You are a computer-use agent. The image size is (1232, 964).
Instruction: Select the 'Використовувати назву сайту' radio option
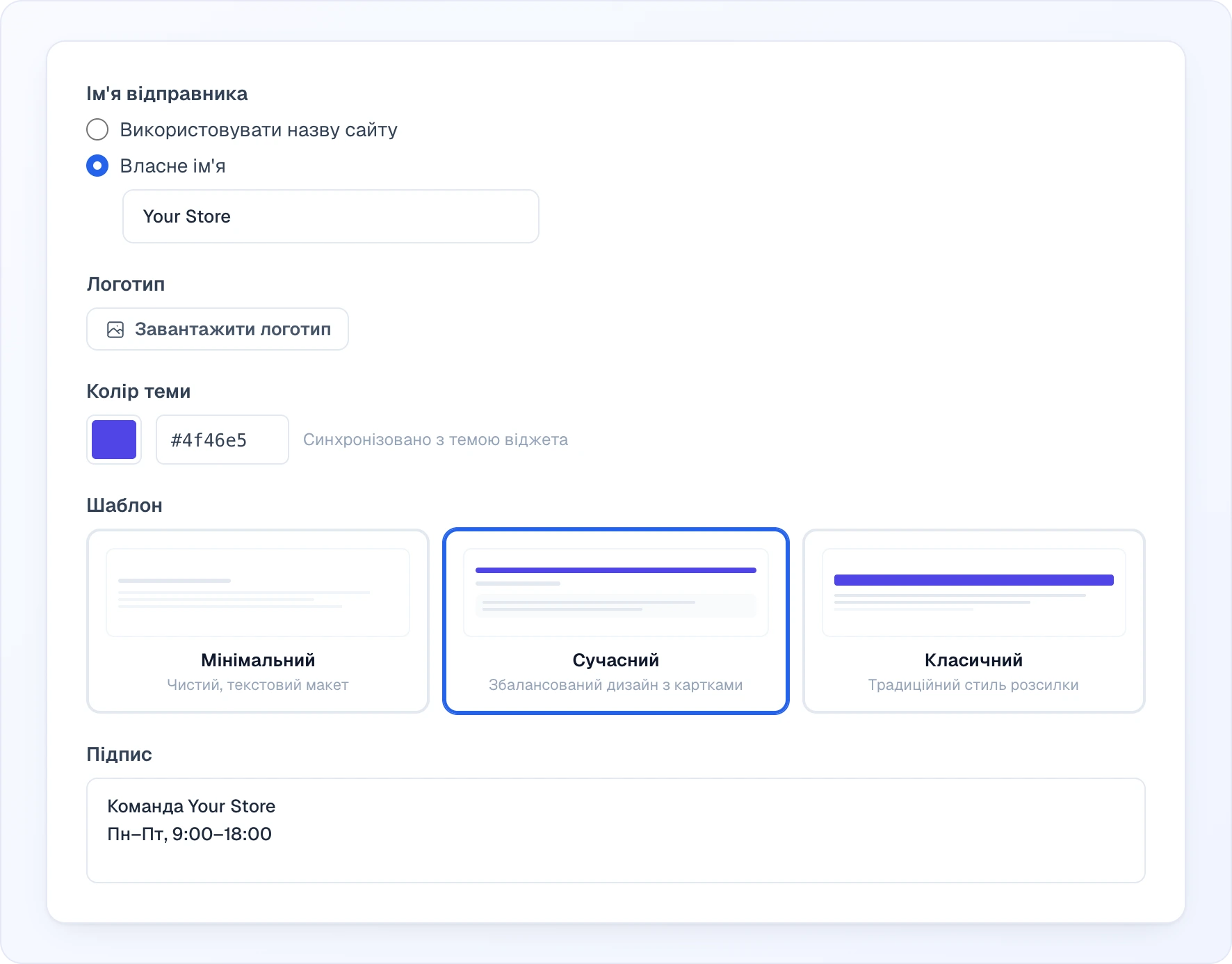pyautogui.click(x=97, y=129)
